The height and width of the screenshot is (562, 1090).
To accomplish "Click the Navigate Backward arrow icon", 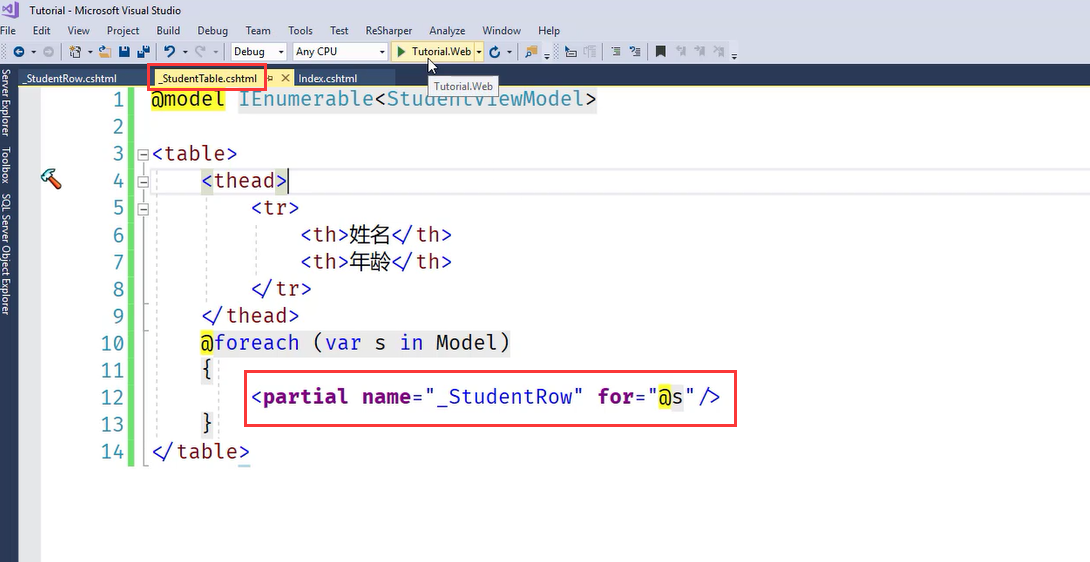I will tap(19, 51).
